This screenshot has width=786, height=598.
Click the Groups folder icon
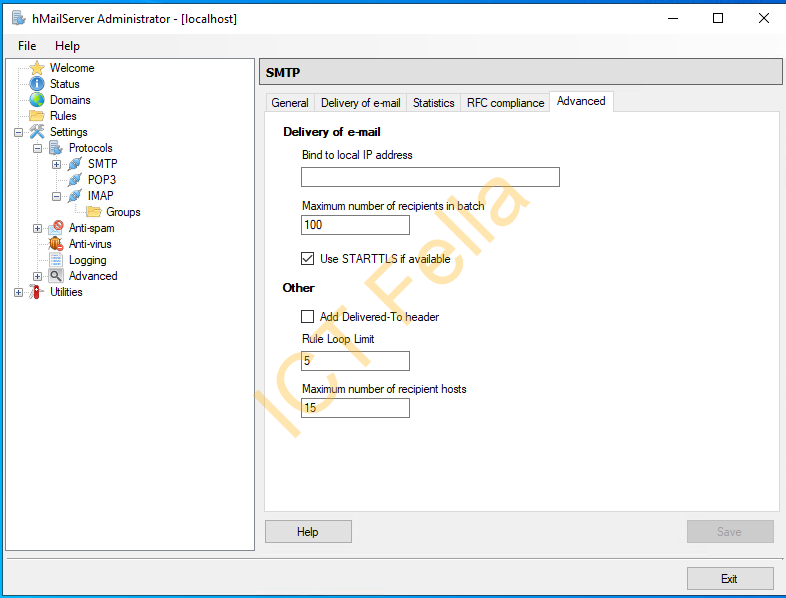94,212
